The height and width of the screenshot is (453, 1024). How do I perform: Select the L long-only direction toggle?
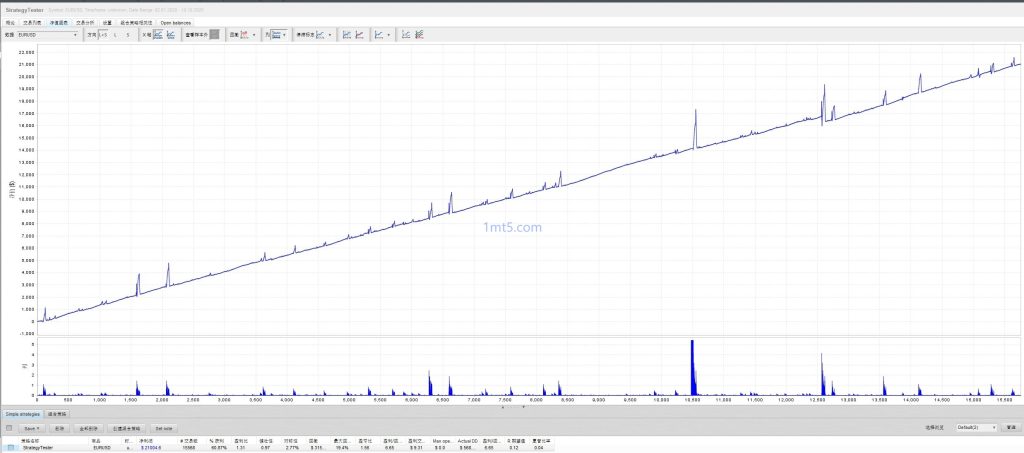point(115,35)
